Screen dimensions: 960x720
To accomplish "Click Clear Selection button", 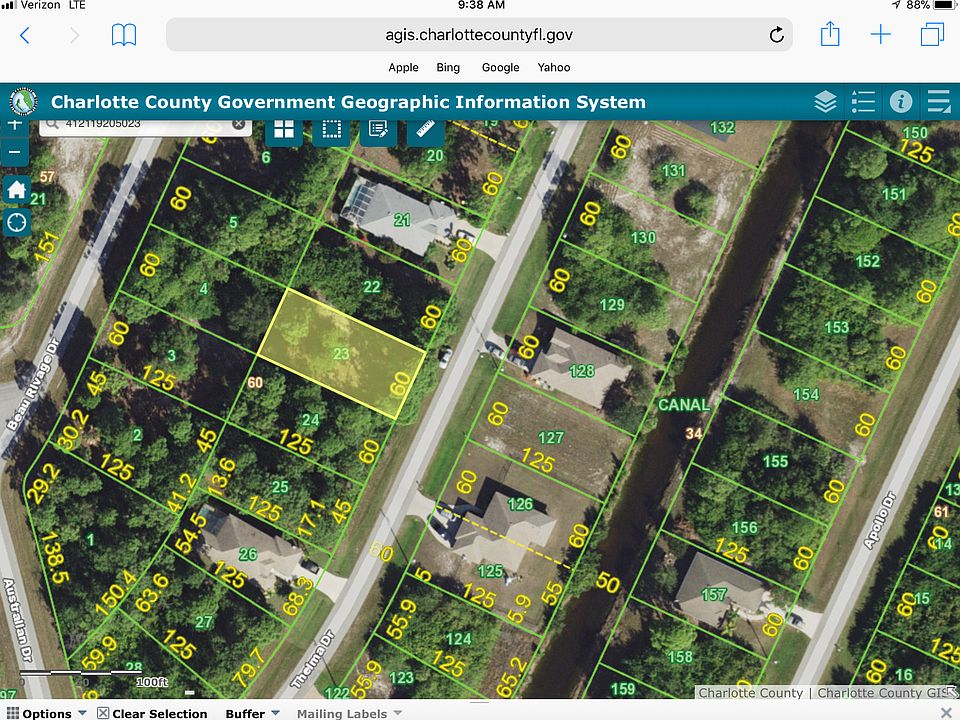I will pyautogui.click(x=152, y=713).
